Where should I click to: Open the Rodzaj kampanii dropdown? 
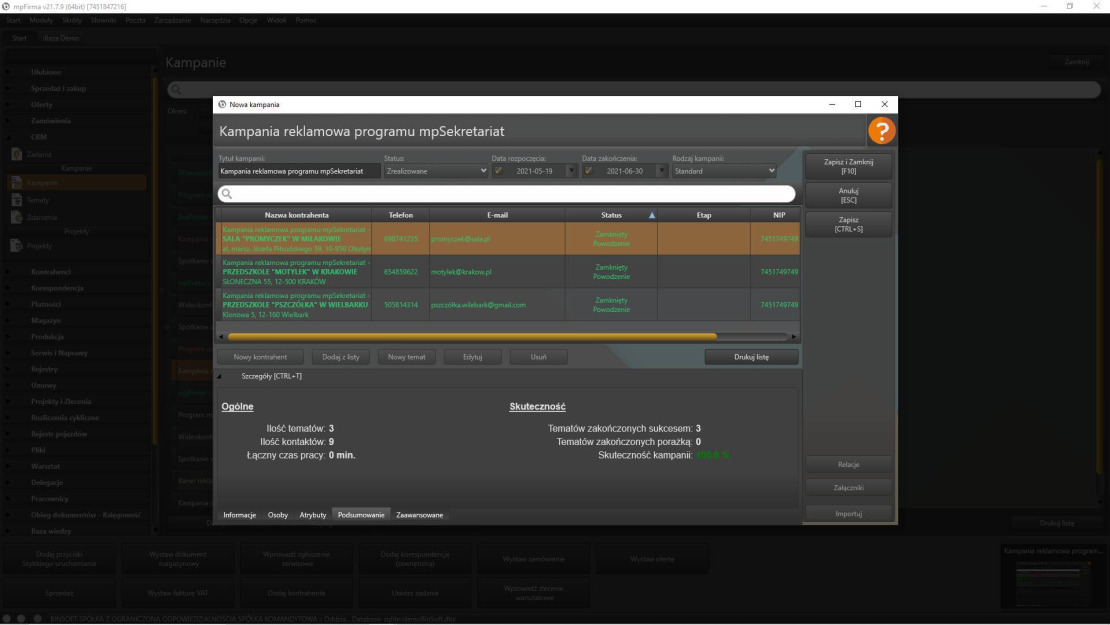[x=724, y=171]
